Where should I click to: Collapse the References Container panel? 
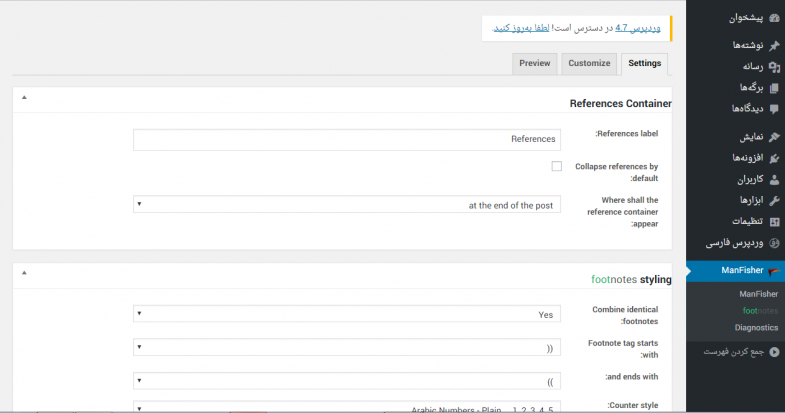point(24,98)
